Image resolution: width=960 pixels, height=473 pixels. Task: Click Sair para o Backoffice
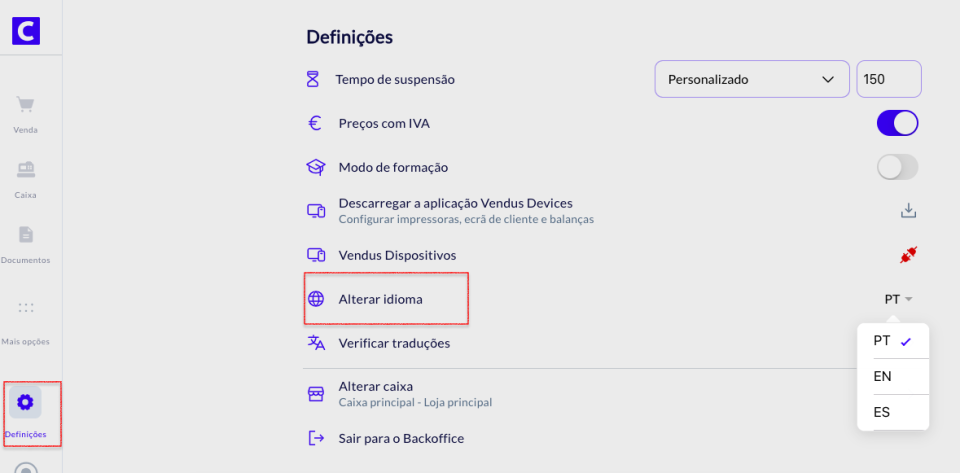(x=400, y=438)
